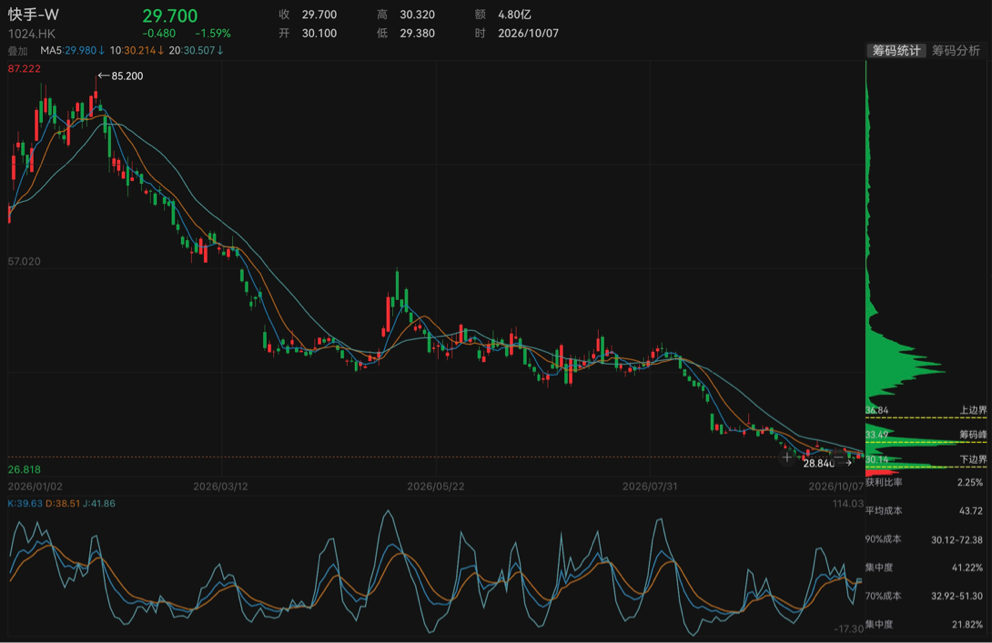Click the 28.840 low price marker
The image size is (992, 643).
coord(828,463)
